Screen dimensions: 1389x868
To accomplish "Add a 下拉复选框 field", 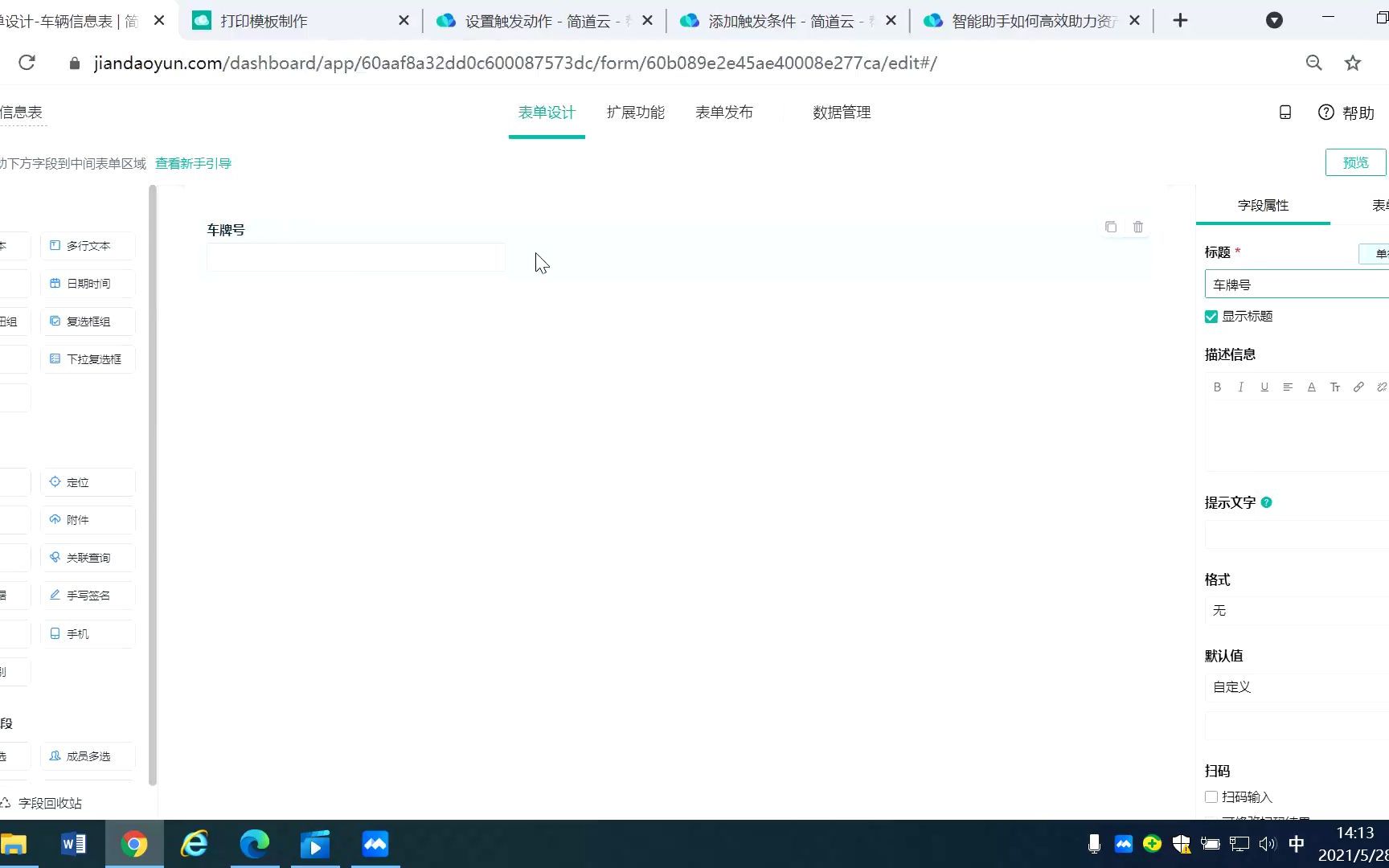I will [x=87, y=358].
